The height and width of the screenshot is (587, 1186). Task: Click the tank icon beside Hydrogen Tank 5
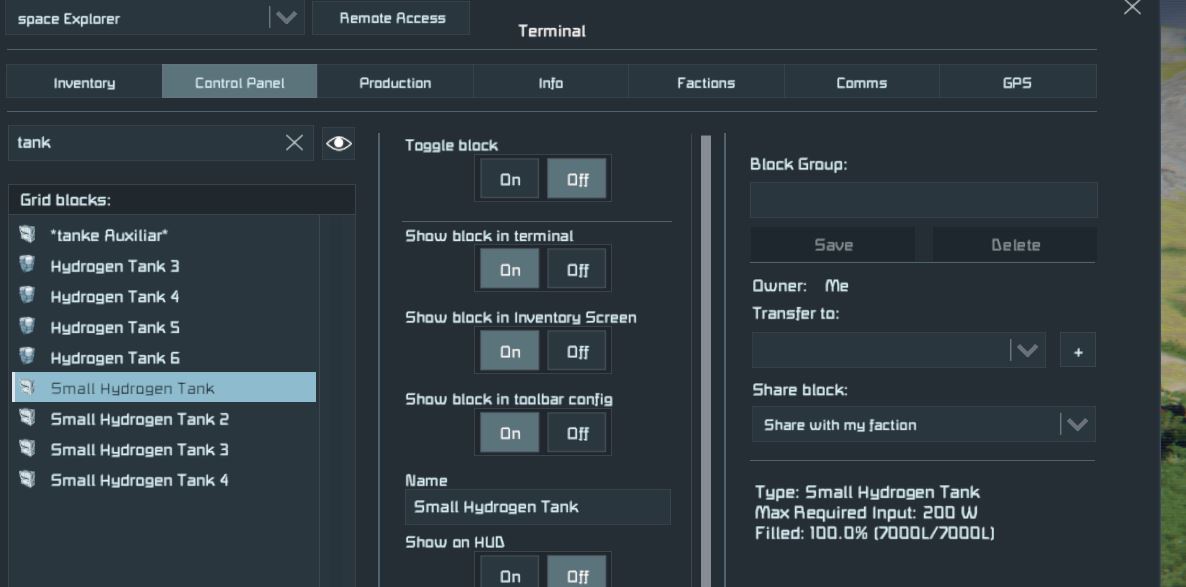[27, 327]
